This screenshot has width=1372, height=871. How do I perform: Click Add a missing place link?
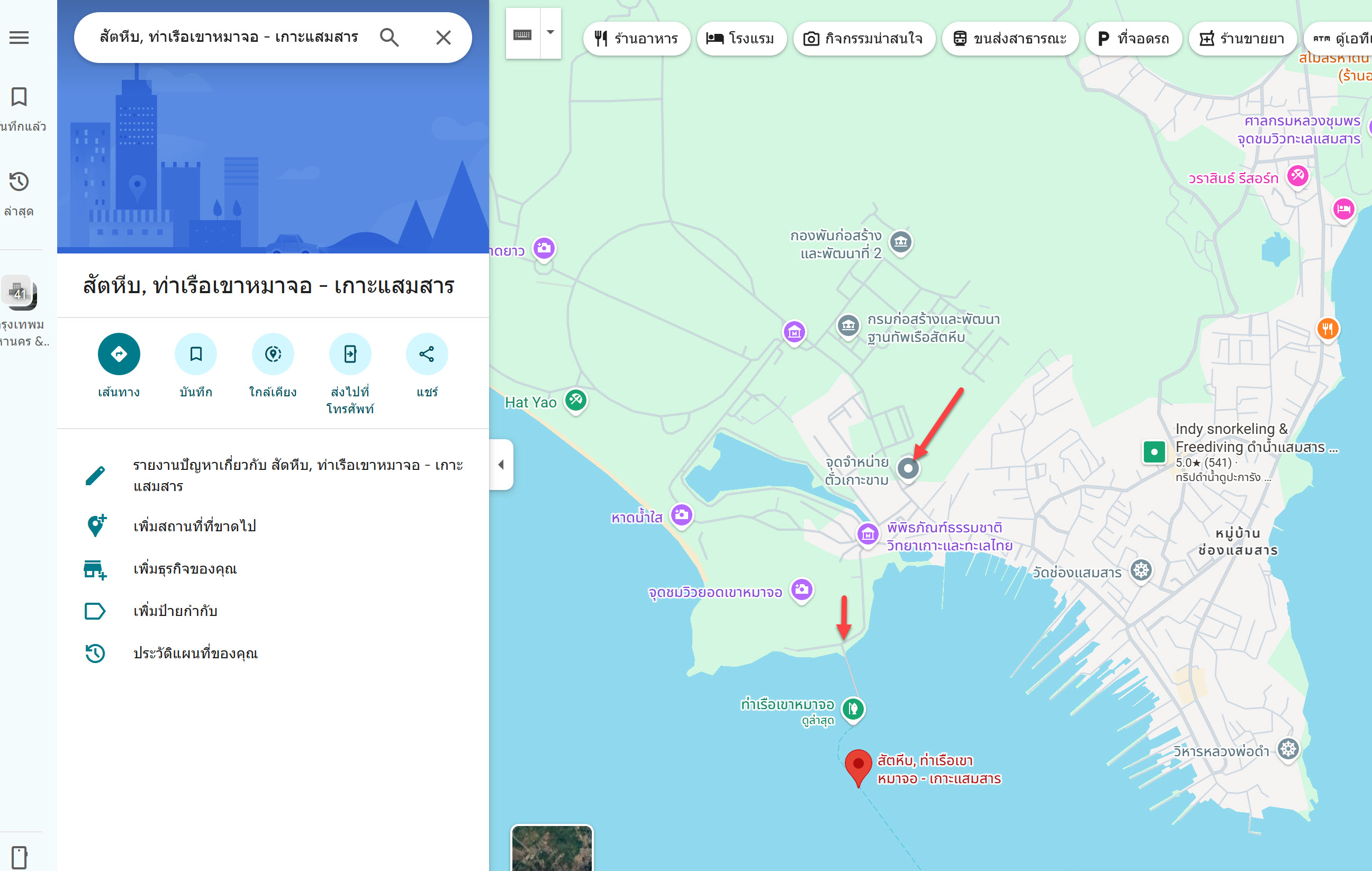tap(194, 526)
